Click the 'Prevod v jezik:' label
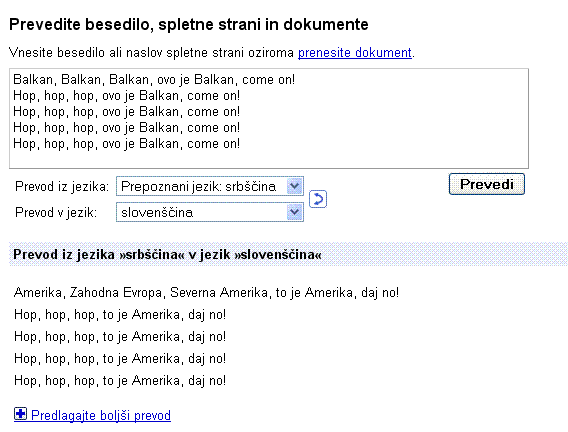The width and height of the screenshot is (568, 432). [x=56, y=213]
